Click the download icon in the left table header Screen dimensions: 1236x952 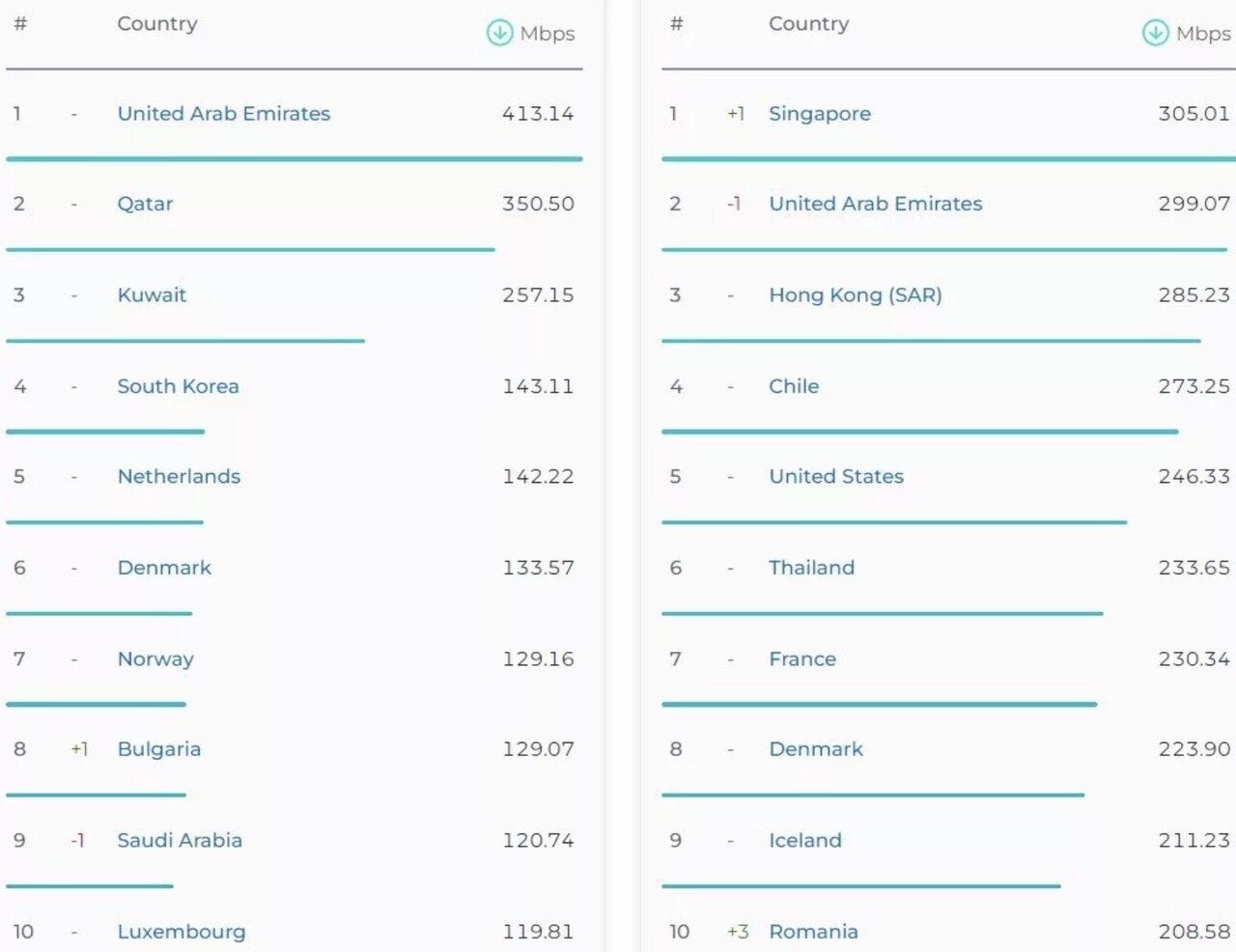(x=499, y=33)
